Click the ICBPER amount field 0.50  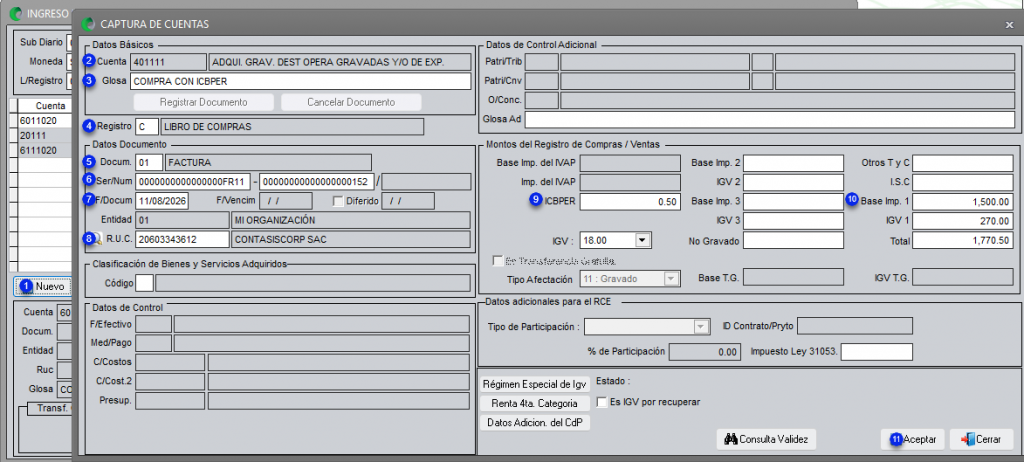click(x=630, y=201)
